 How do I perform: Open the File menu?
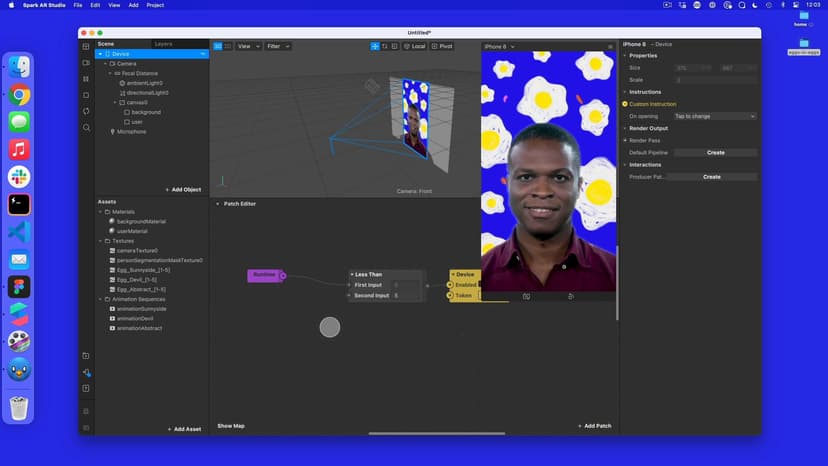point(78,5)
